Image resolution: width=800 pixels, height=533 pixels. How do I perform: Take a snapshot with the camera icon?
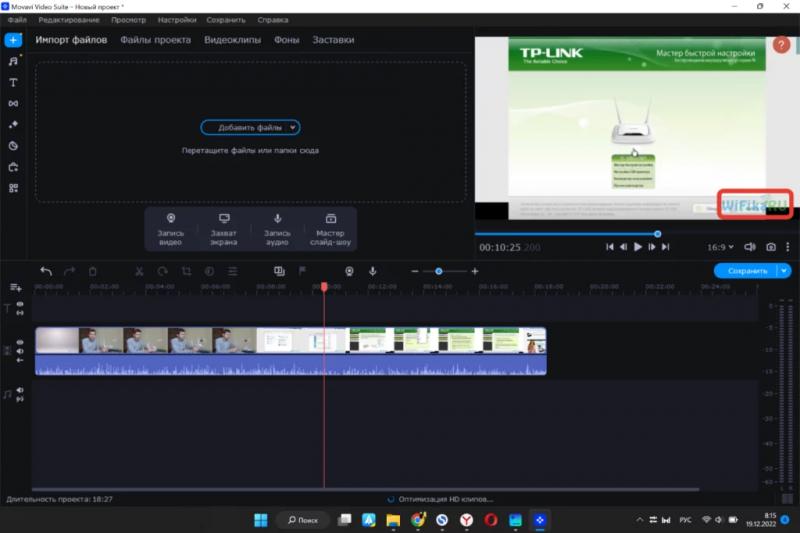click(x=771, y=246)
